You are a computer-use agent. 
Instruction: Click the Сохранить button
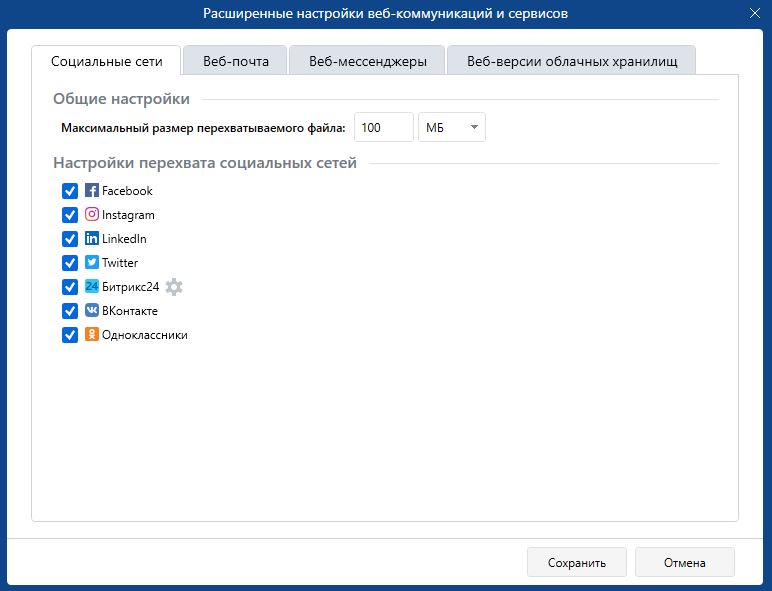click(577, 562)
